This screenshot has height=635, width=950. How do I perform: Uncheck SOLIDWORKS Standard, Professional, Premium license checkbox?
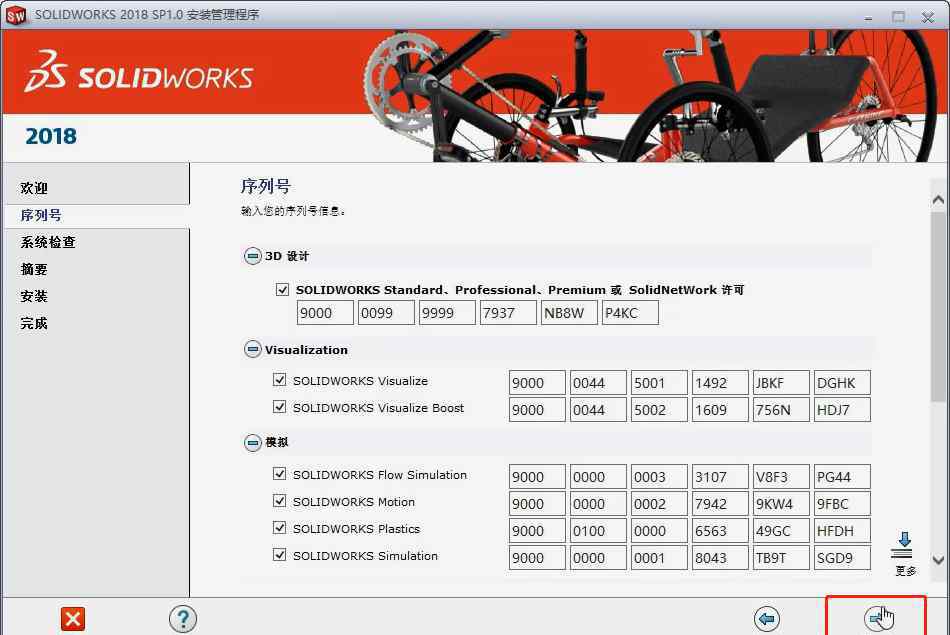[x=282, y=290]
